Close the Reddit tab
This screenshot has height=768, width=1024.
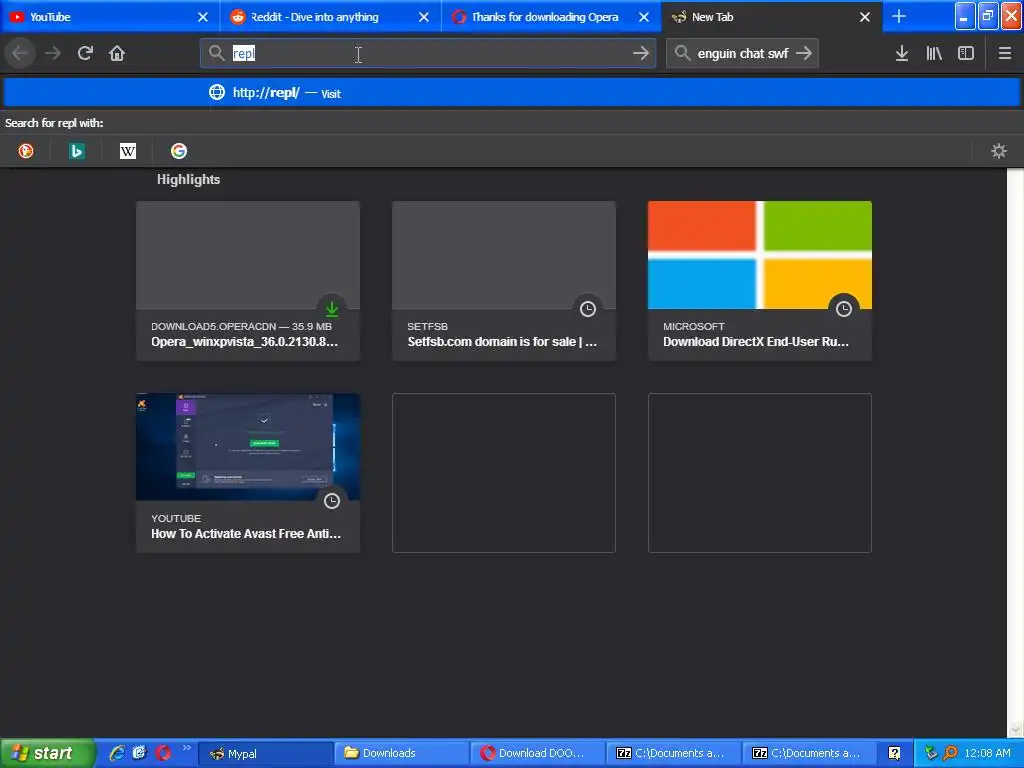pos(424,17)
